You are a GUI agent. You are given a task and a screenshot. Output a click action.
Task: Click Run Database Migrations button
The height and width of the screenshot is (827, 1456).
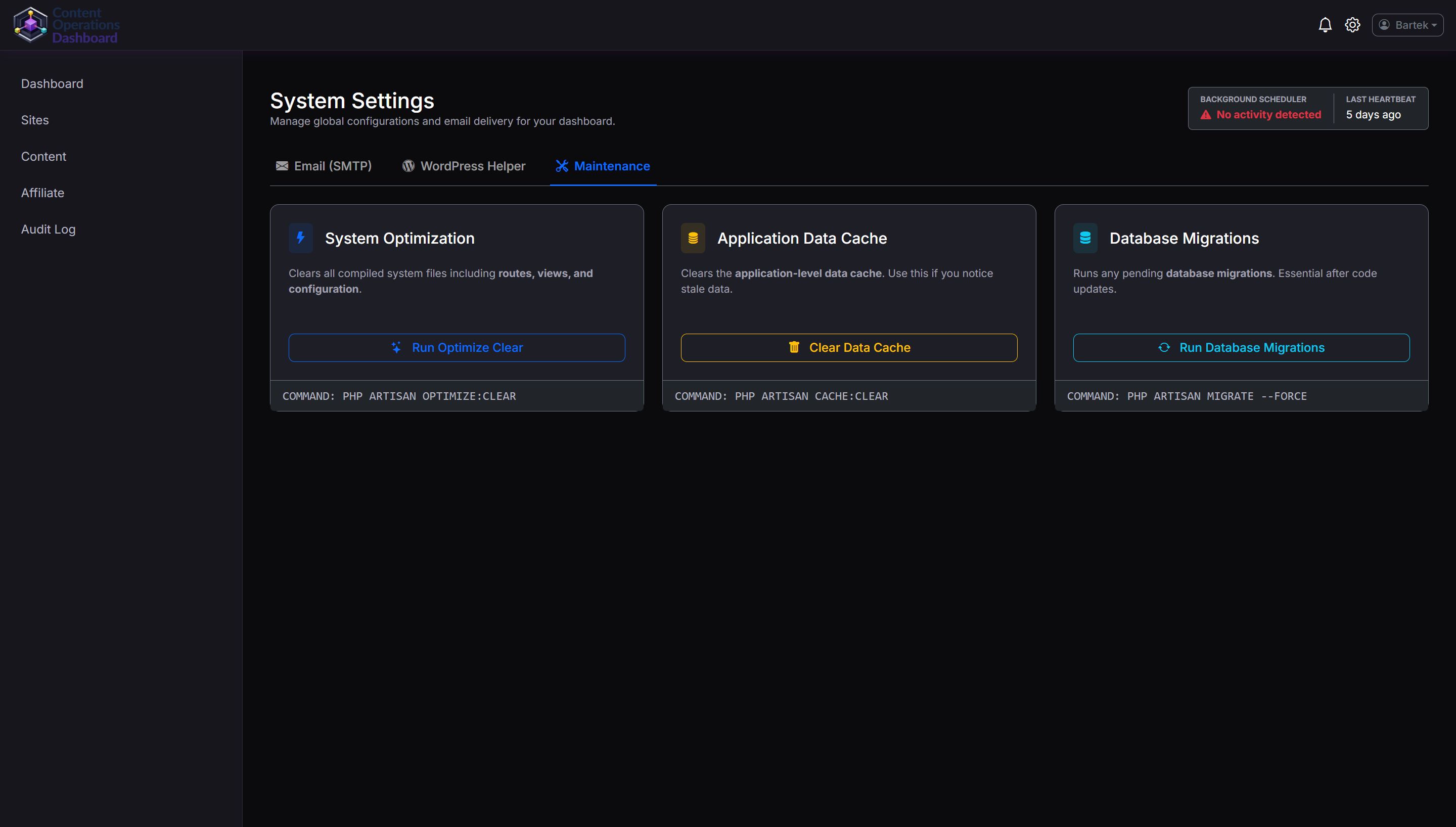[x=1241, y=348]
